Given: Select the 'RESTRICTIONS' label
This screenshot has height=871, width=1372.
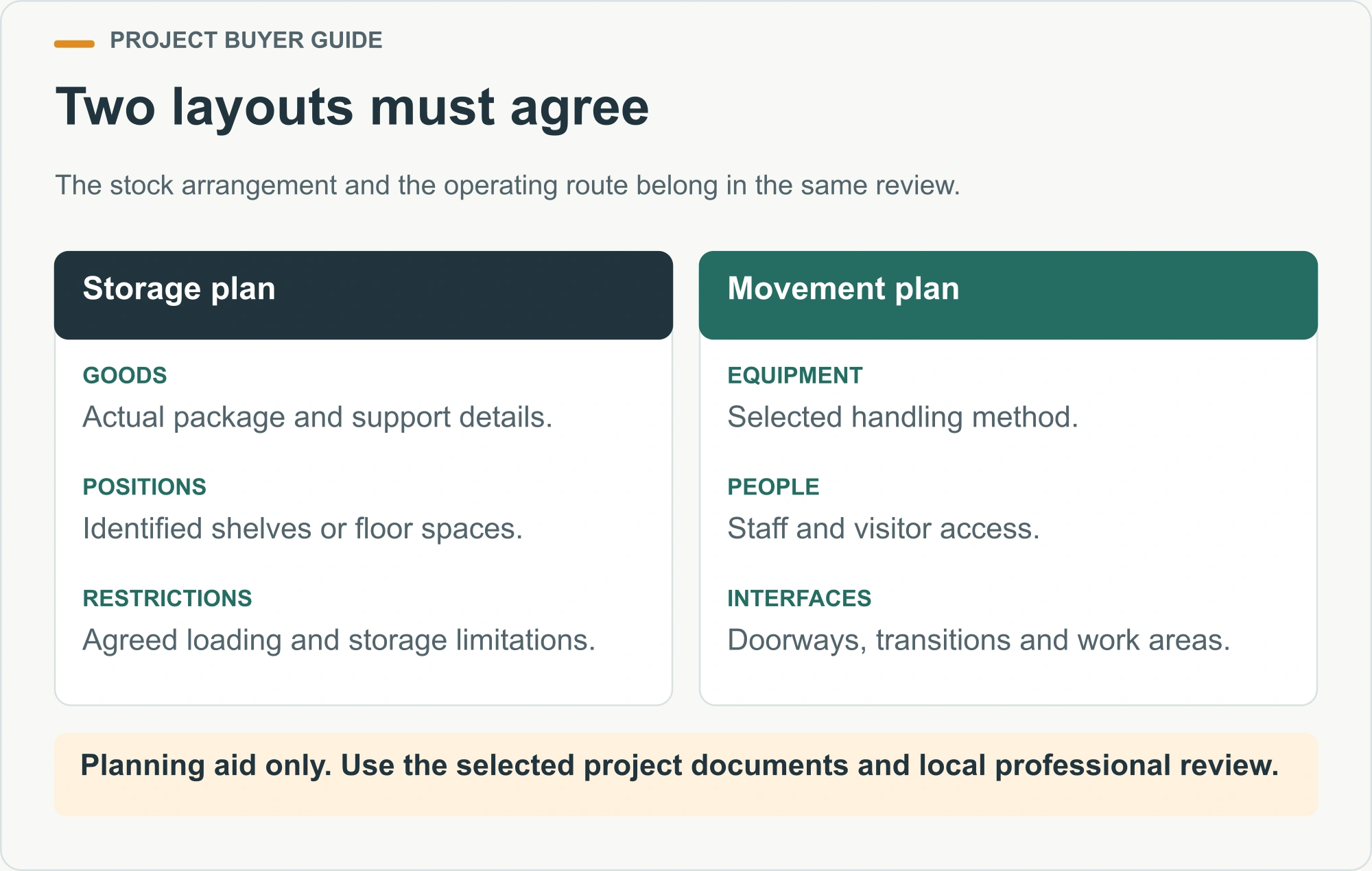Looking at the screenshot, I should click(167, 599).
